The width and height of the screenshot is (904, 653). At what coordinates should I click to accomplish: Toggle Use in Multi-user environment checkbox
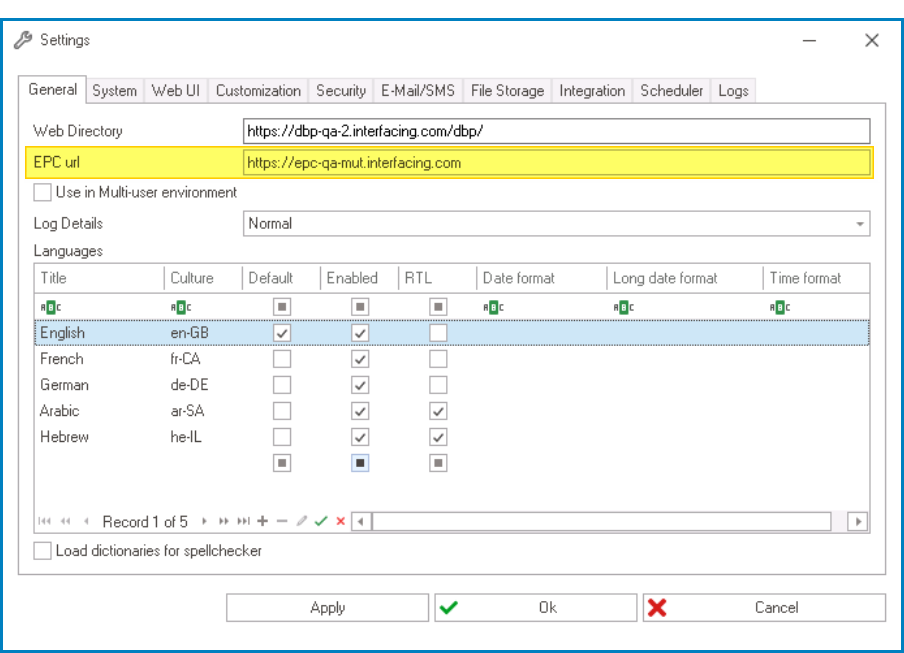[42, 192]
